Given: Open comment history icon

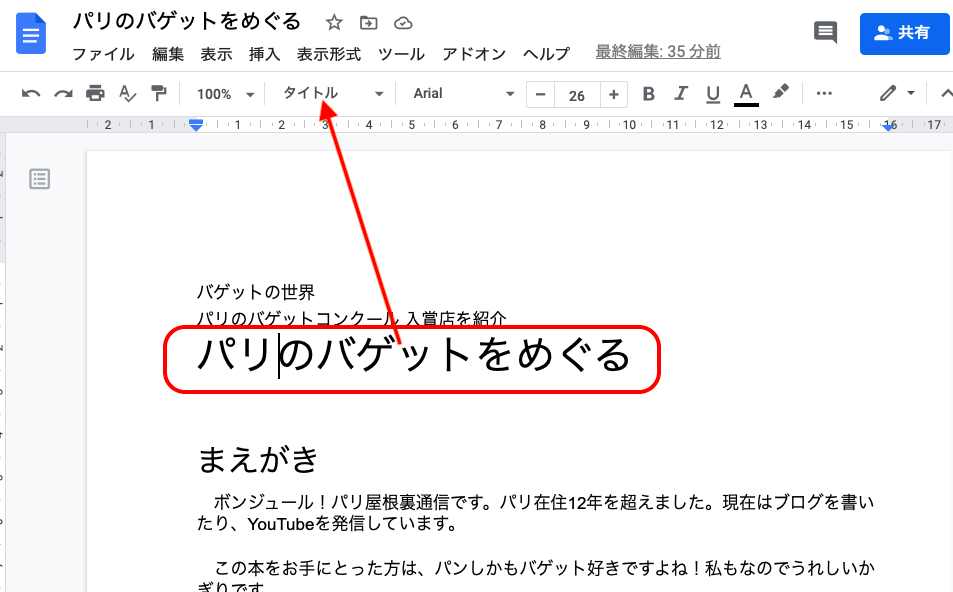Looking at the screenshot, I should pyautogui.click(x=825, y=32).
